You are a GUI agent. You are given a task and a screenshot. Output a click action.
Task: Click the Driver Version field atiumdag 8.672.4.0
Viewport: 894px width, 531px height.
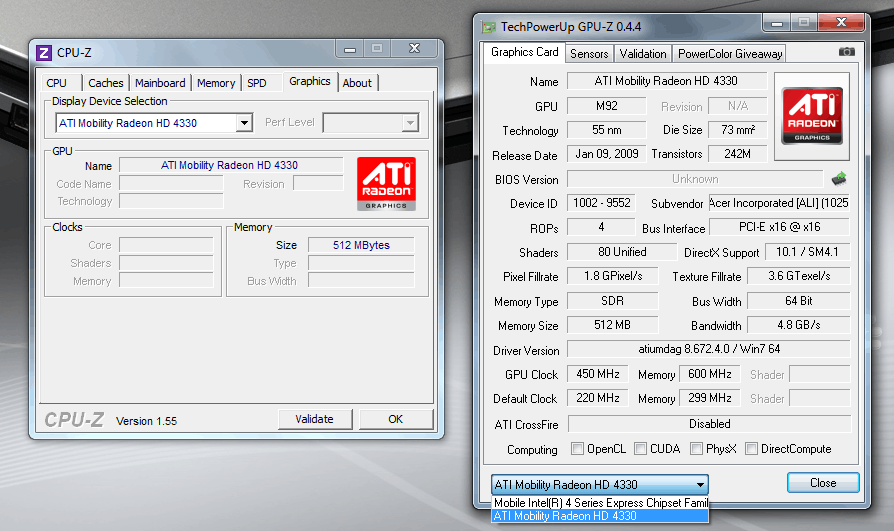(709, 349)
